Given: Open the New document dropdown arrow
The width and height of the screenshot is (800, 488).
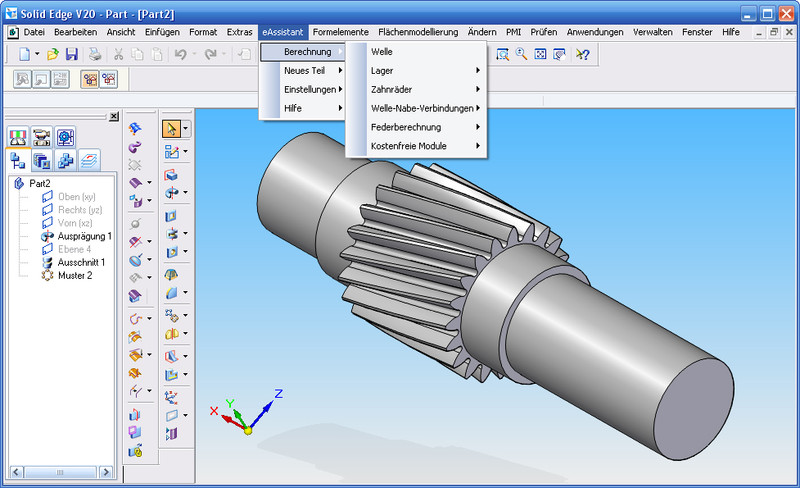Looking at the screenshot, I should click(37, 54).
